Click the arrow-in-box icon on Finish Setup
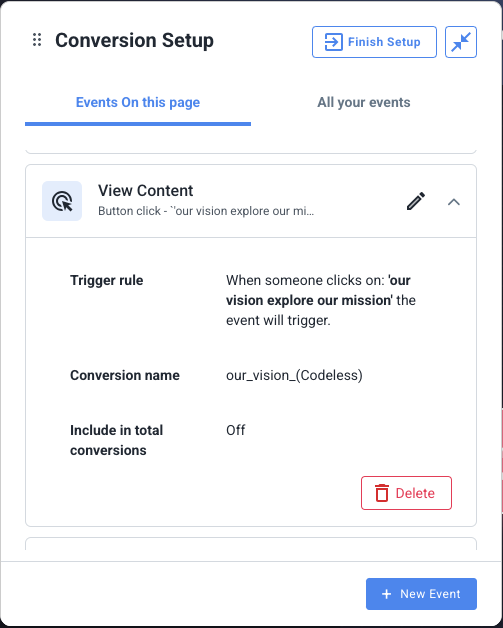This screenshot has height=628, width=503. [333, 42]
